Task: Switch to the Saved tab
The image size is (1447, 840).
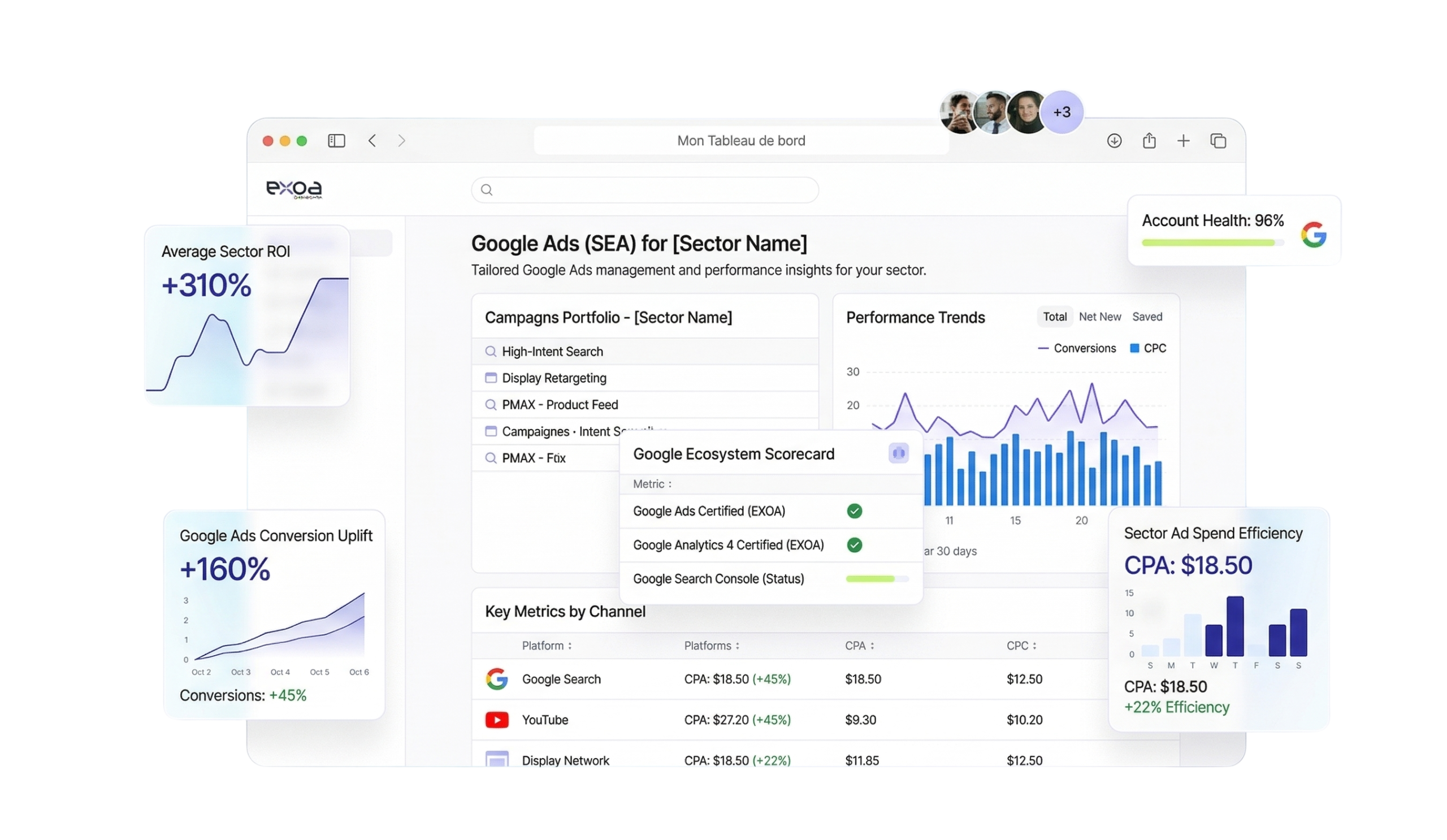Action: point(1147,317)
